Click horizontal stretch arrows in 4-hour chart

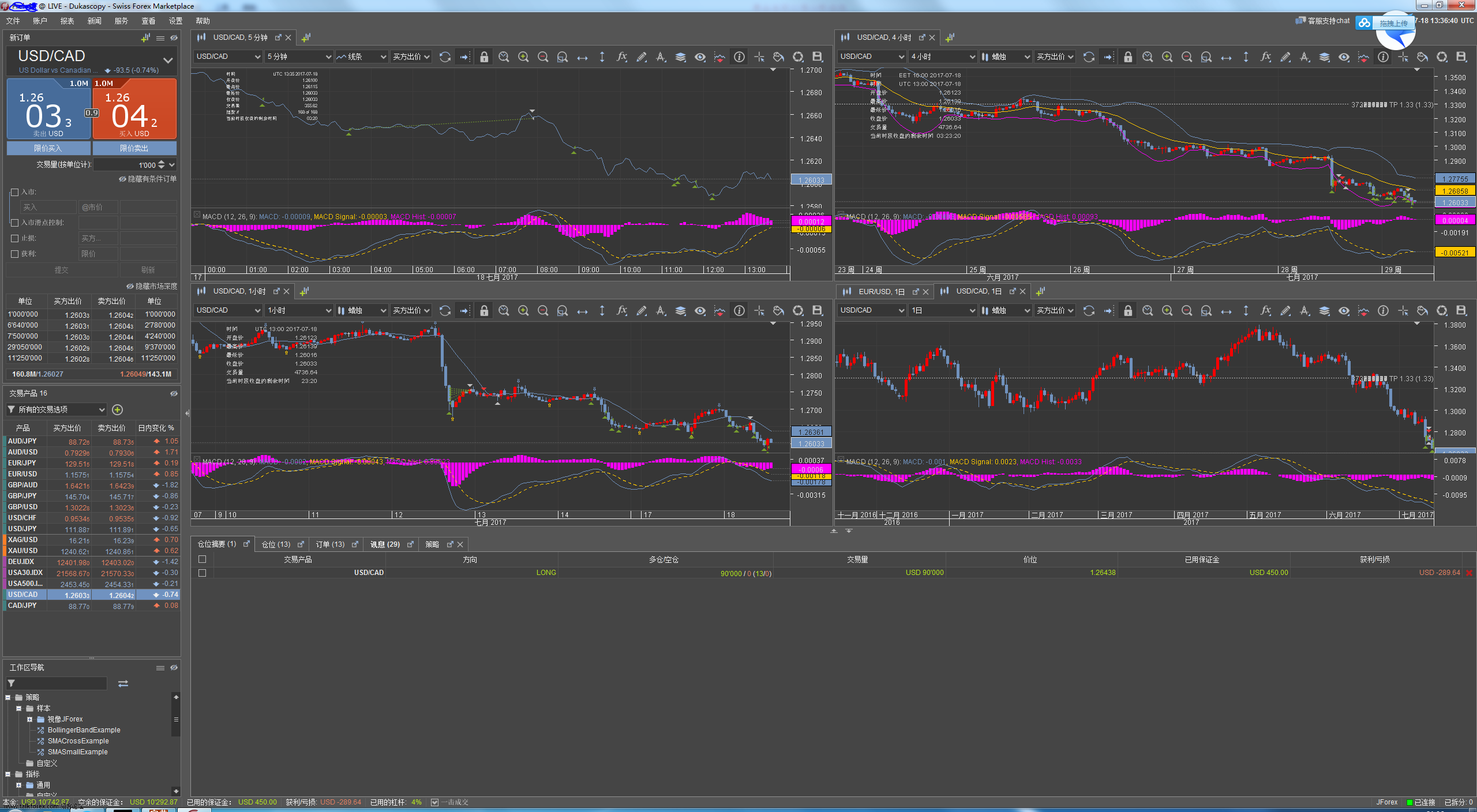click(1226, 57)
